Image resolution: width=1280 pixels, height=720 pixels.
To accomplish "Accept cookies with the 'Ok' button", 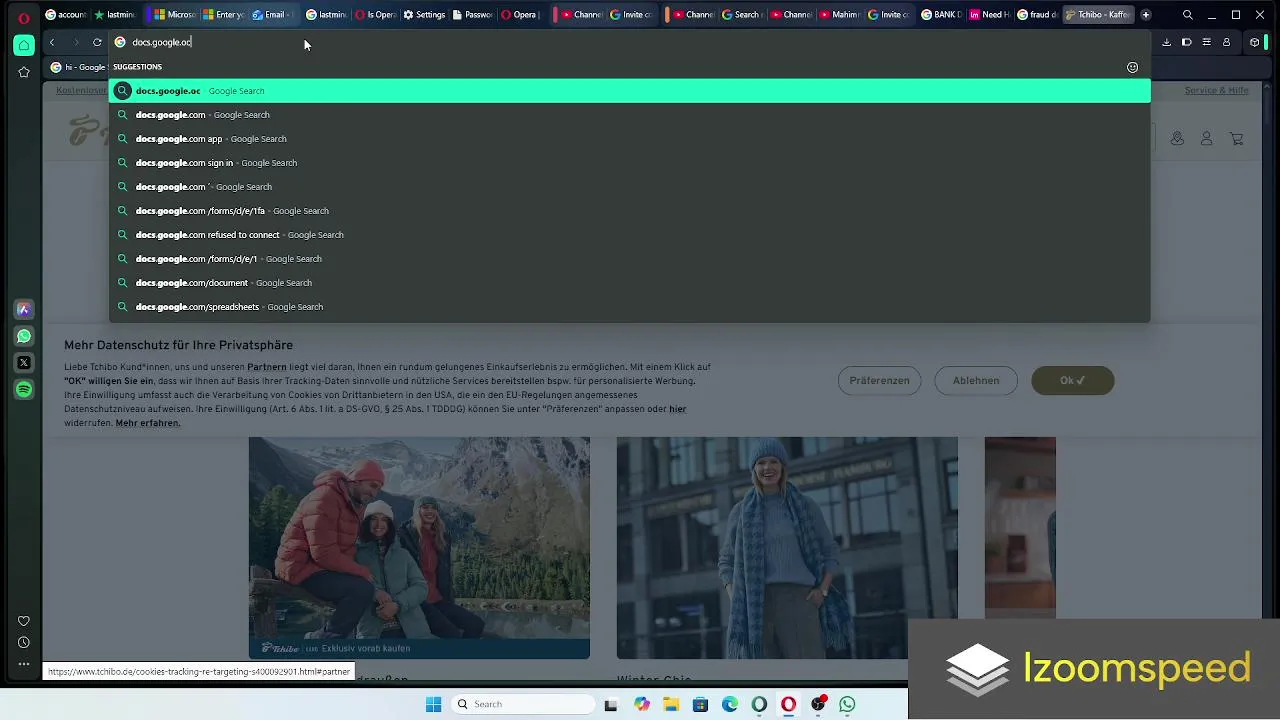I will (1072, 381).
